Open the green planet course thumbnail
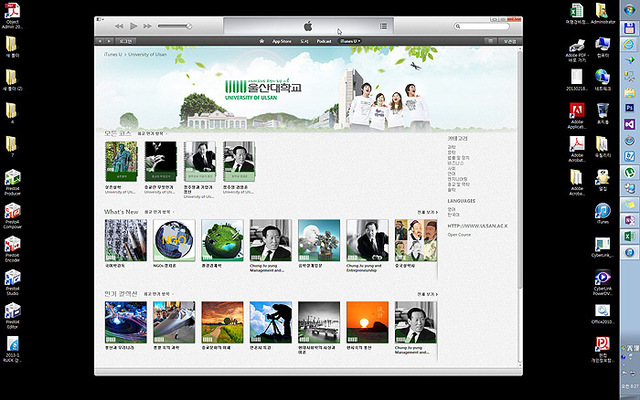 [222, 240]
